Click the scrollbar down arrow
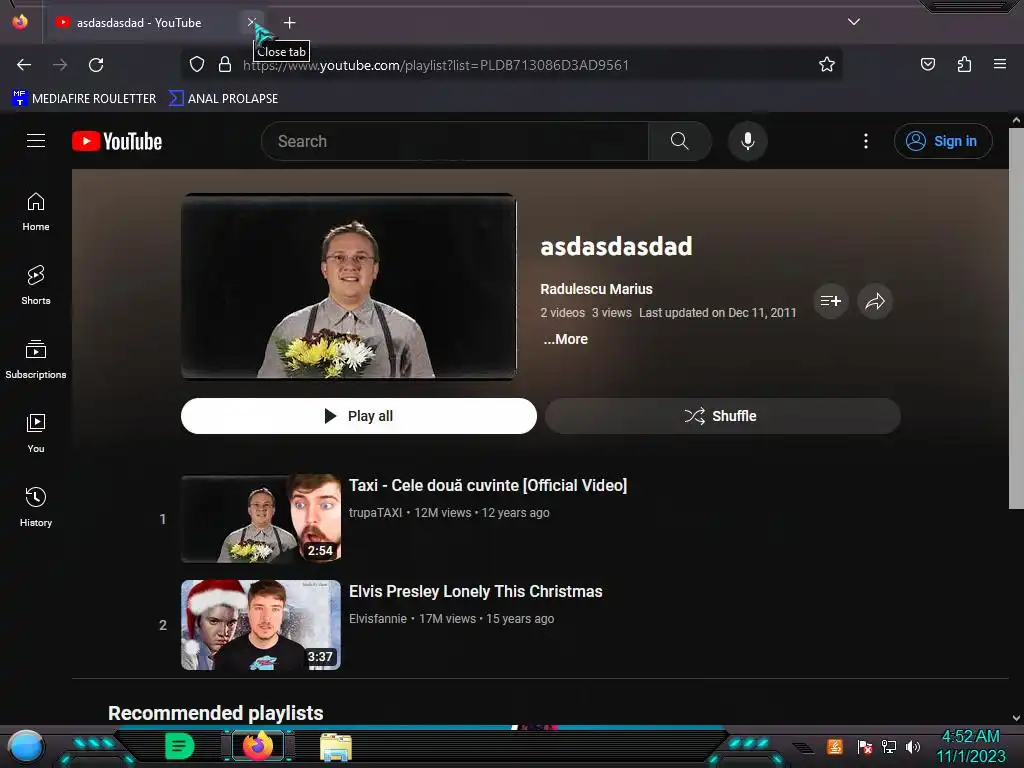The height and width of the screenshot is (768, 1024). pos(1016,718)
